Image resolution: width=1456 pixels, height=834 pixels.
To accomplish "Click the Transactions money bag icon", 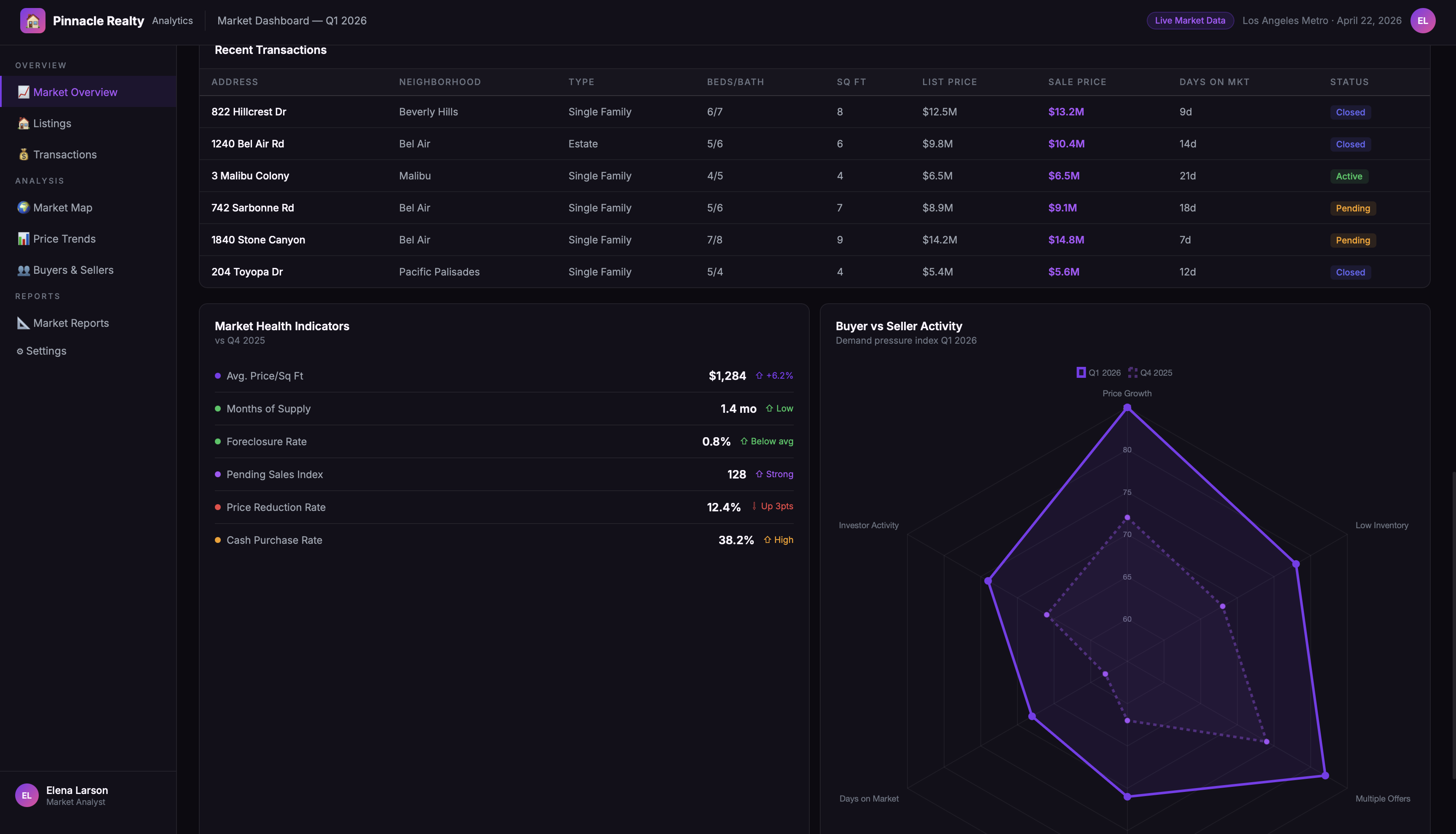I will pos(24,155).
